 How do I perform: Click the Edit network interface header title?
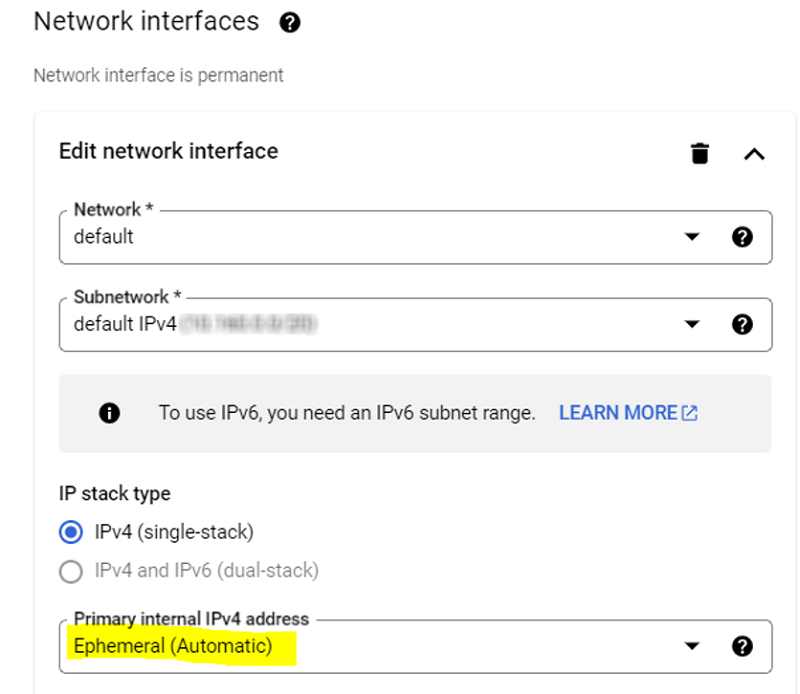tap(168, 151)
